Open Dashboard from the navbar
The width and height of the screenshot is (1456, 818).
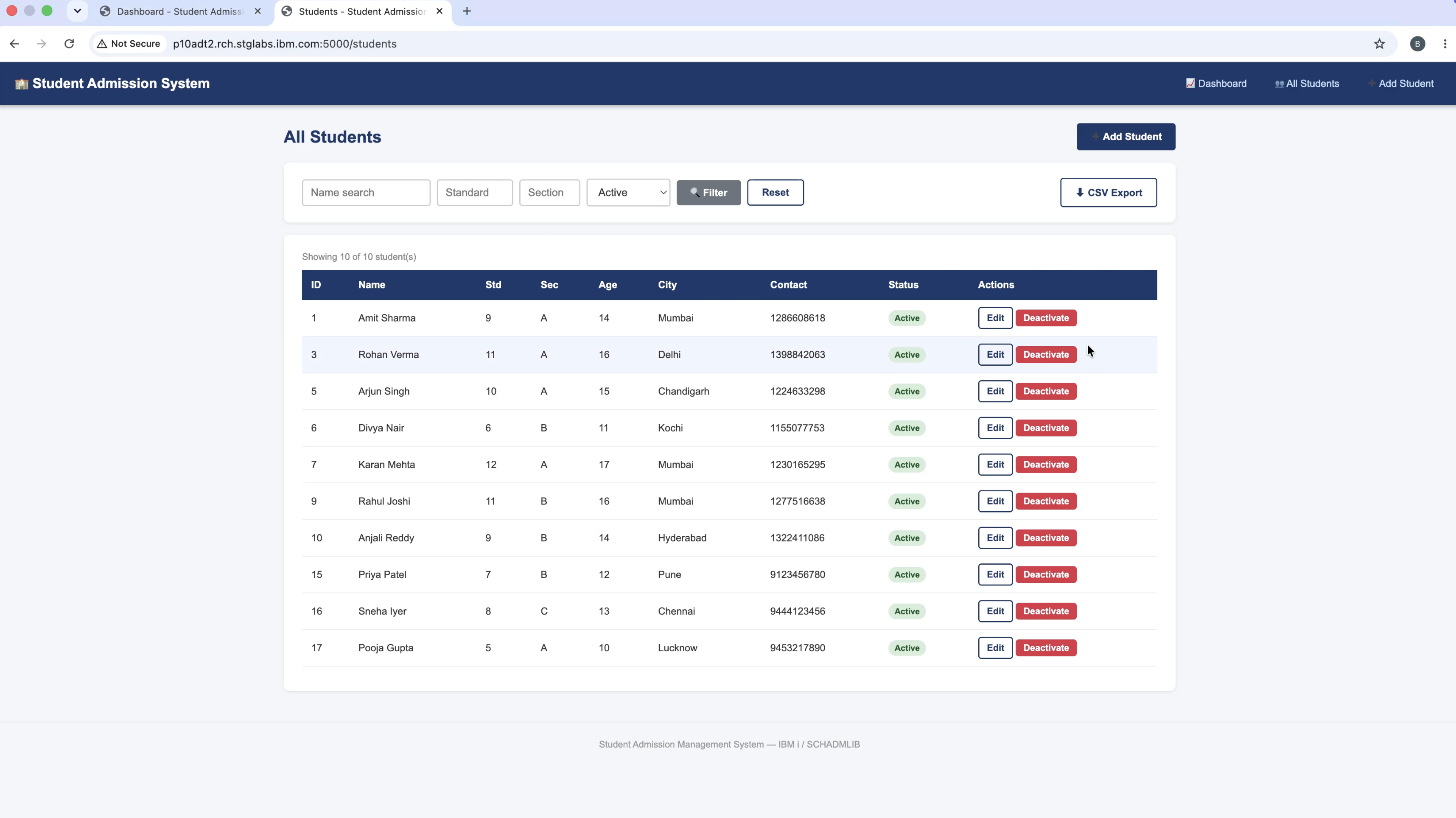tap(1216, 84)
